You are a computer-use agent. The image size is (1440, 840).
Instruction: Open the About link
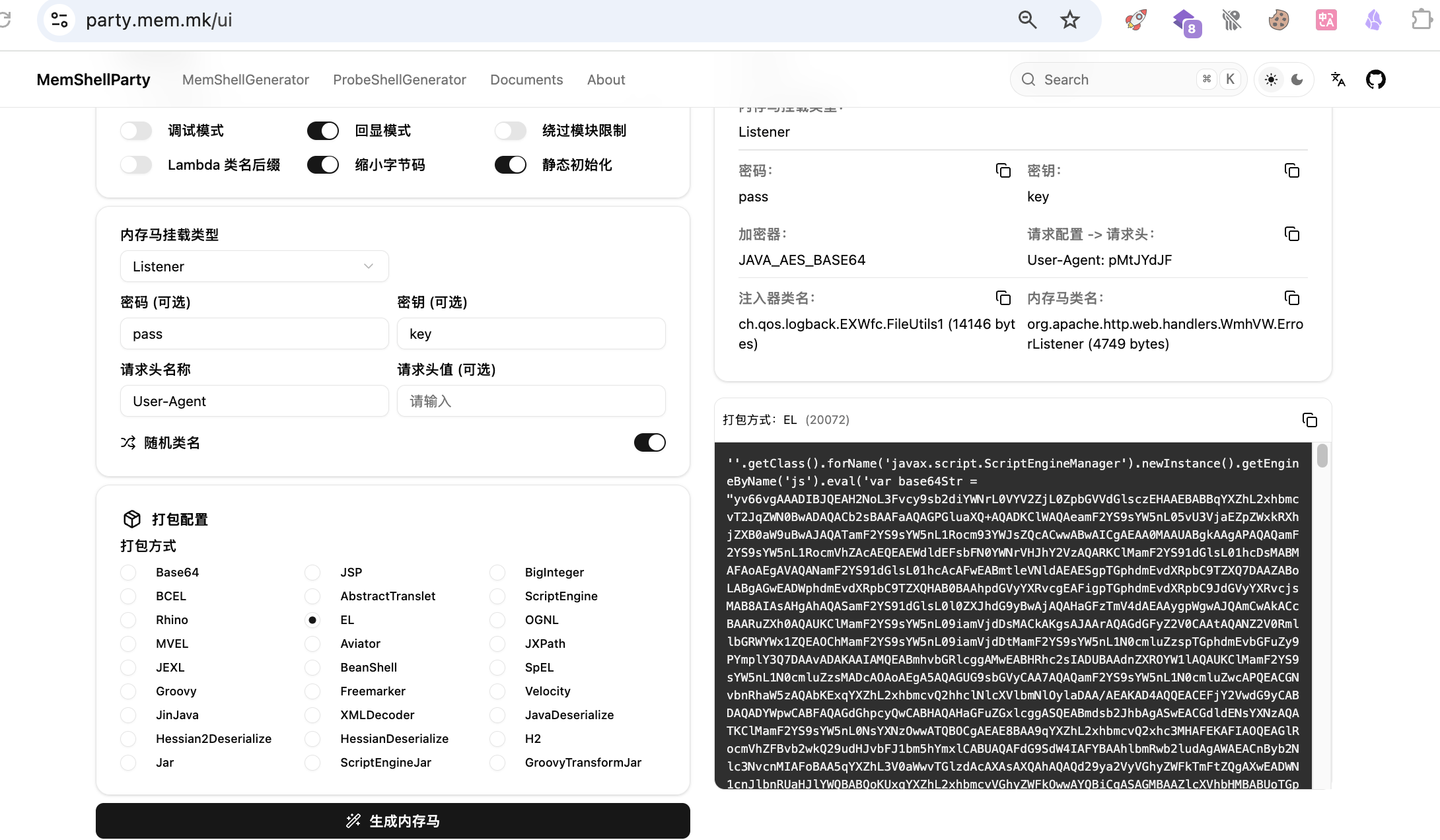tap(606, 80)
